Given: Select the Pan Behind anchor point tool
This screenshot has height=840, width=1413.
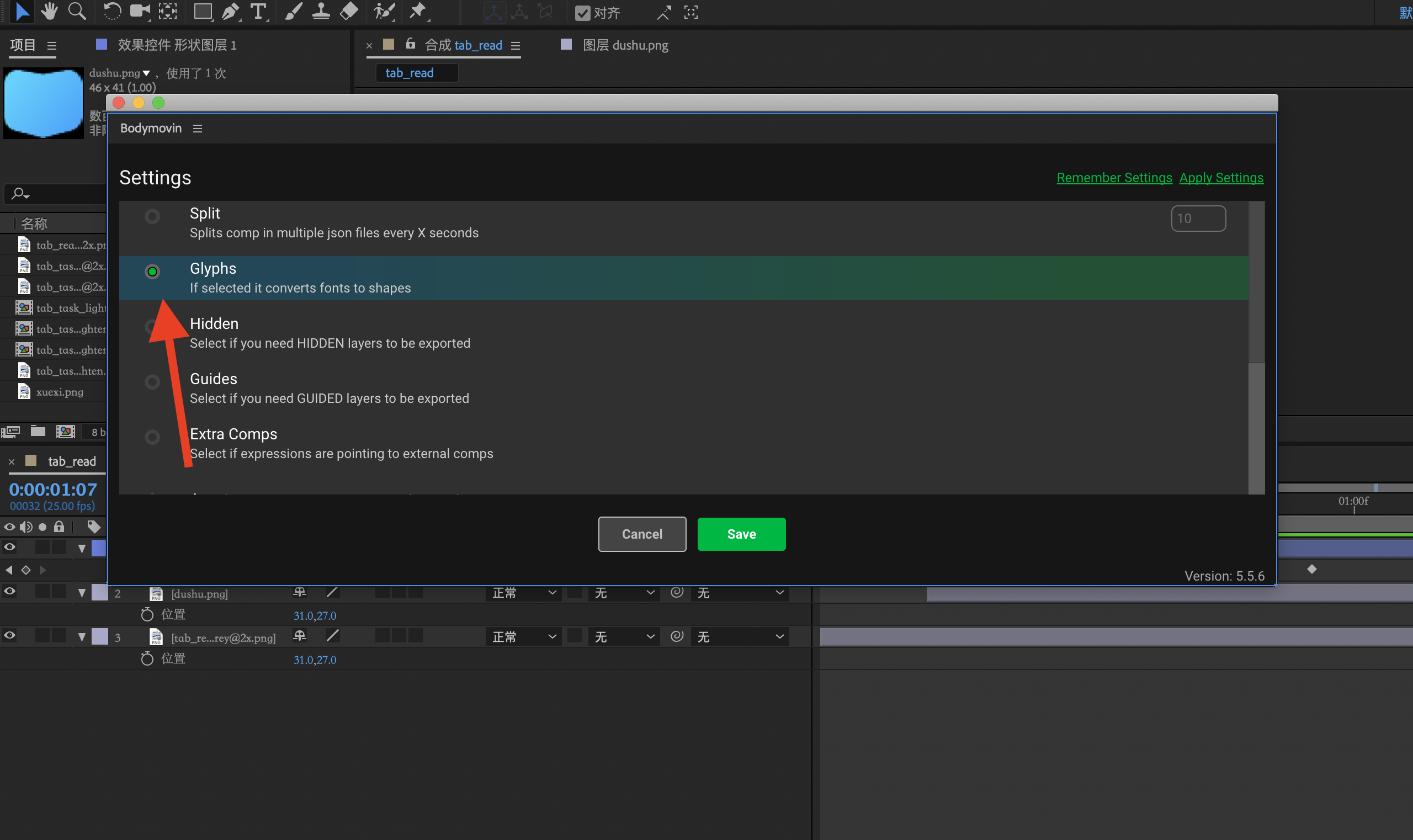Looking at the screenshot, I should [168, 12].
